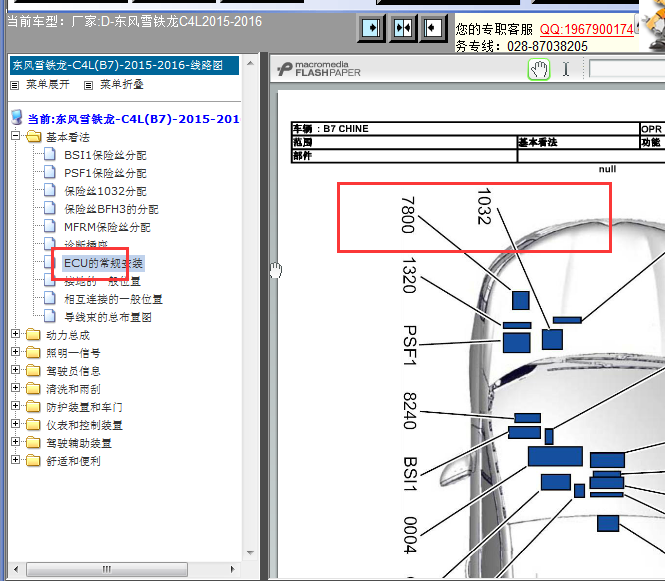Viewport: 665px width, 581px height.
Task: Open 相互连接的一般位置 document
Action: pyautogui.click(x=113, y=299)
